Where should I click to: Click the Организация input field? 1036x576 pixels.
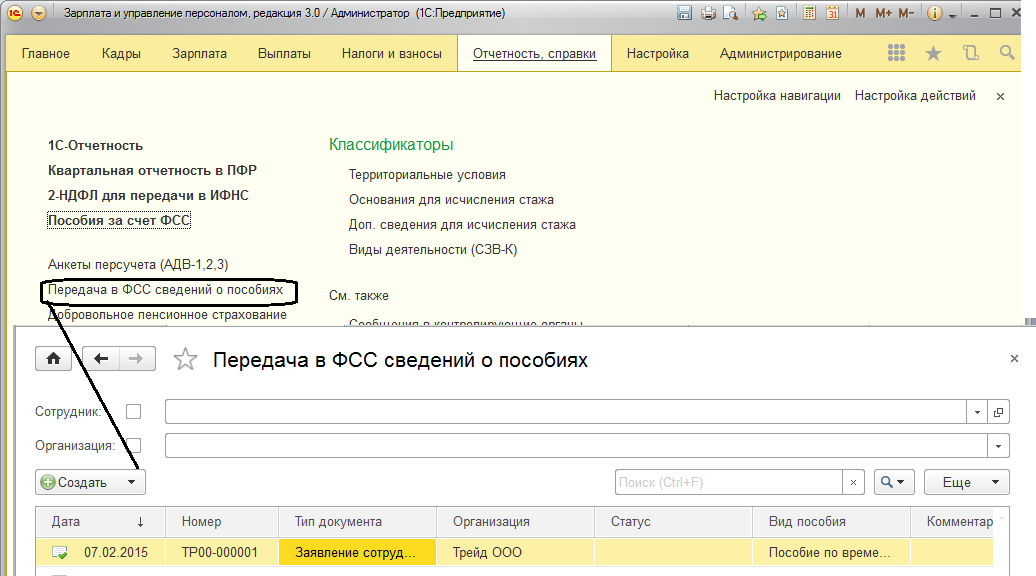click(x=576, y=445)
